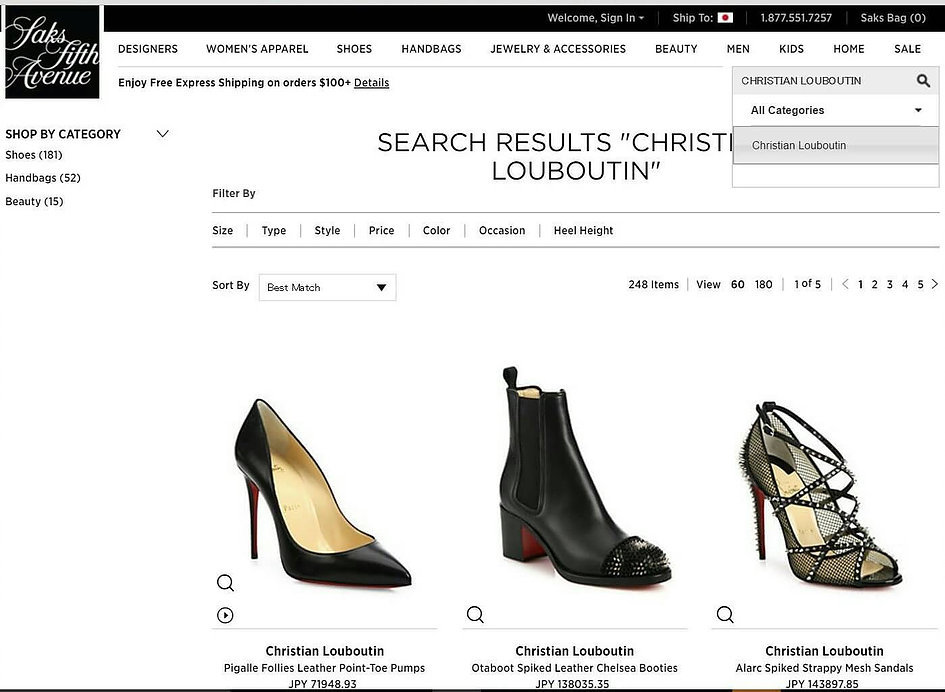Expand the Style filter
The height and width of the screenshot is (692, 945).
(x=327, y=230)
